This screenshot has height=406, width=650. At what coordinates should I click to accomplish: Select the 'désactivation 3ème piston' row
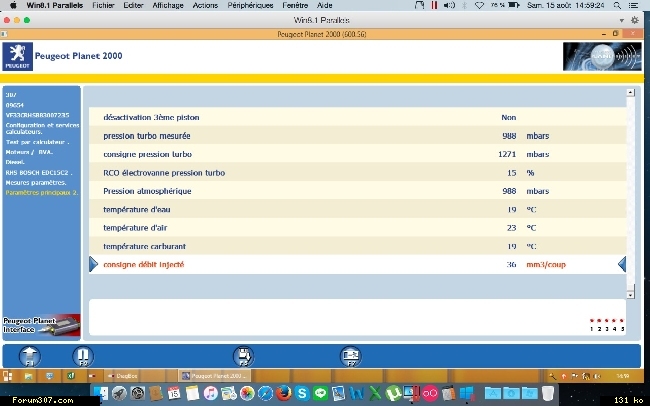tap(357, 117)
